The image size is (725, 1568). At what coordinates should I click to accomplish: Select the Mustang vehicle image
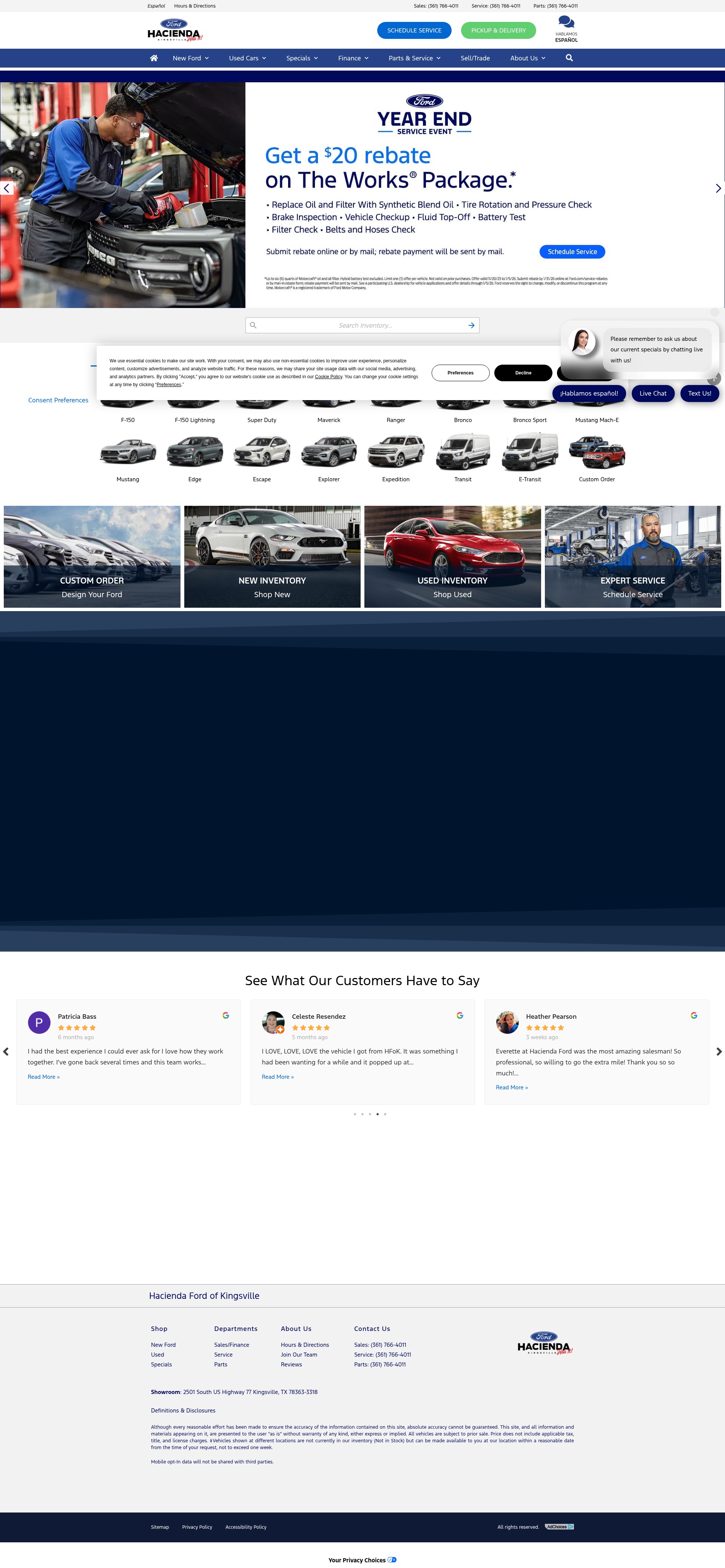pos(128,452)
